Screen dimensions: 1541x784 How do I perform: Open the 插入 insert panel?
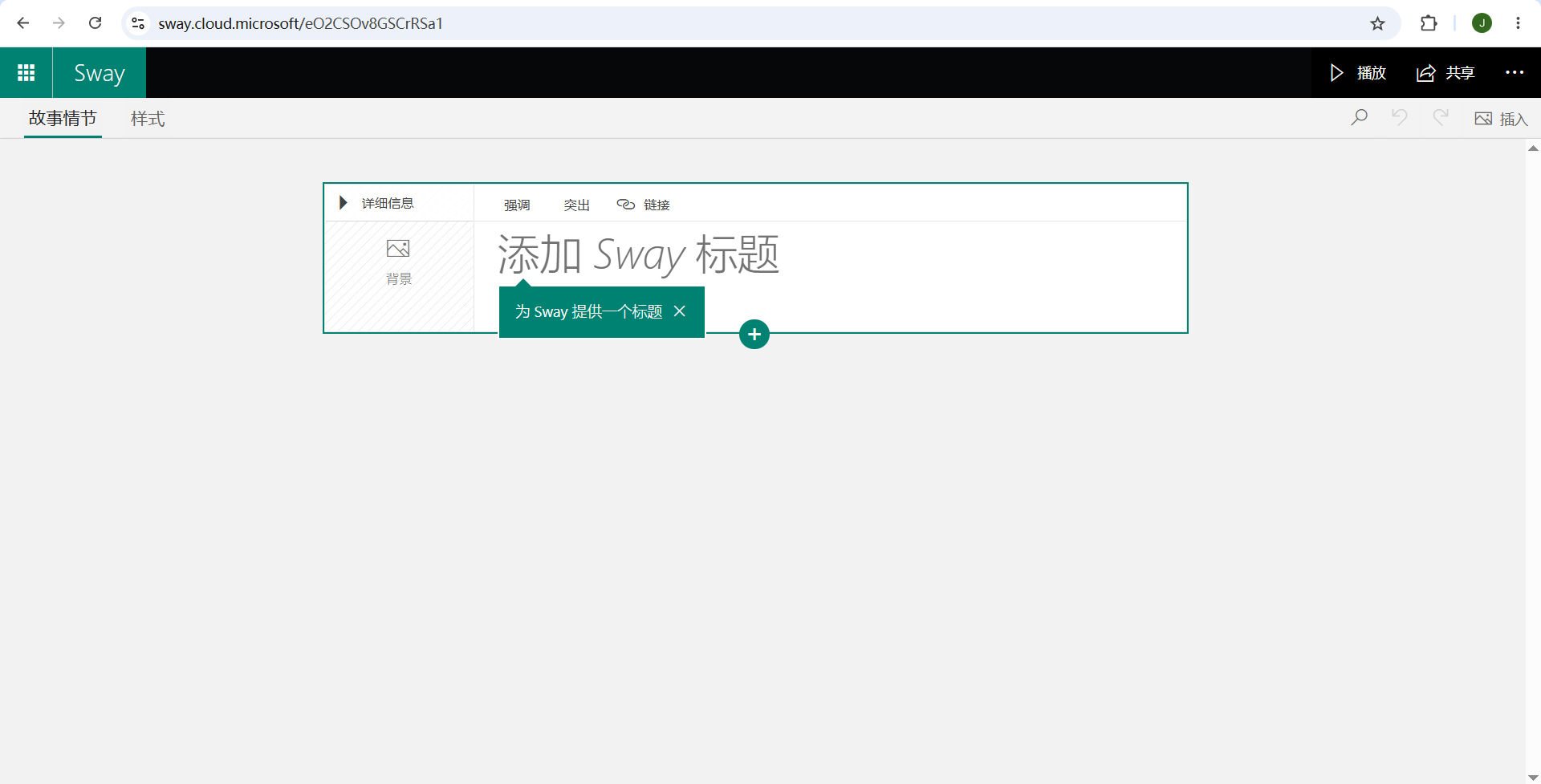(x=1501, y=119)
